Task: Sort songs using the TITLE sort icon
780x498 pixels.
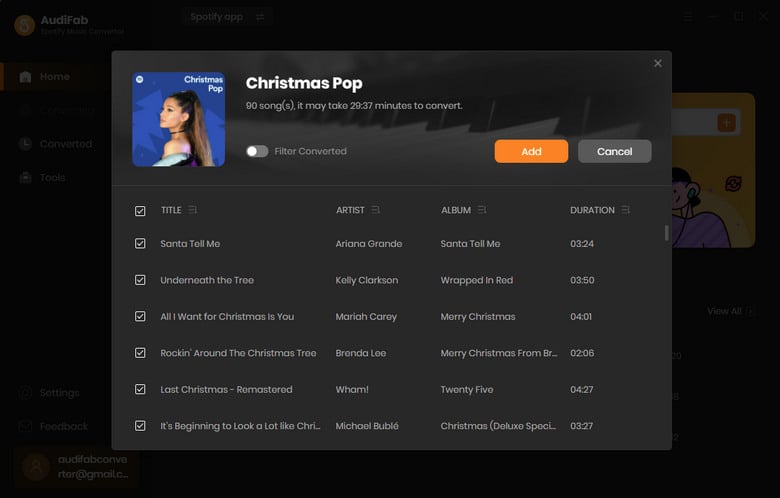Action: (x=193, y=210)
